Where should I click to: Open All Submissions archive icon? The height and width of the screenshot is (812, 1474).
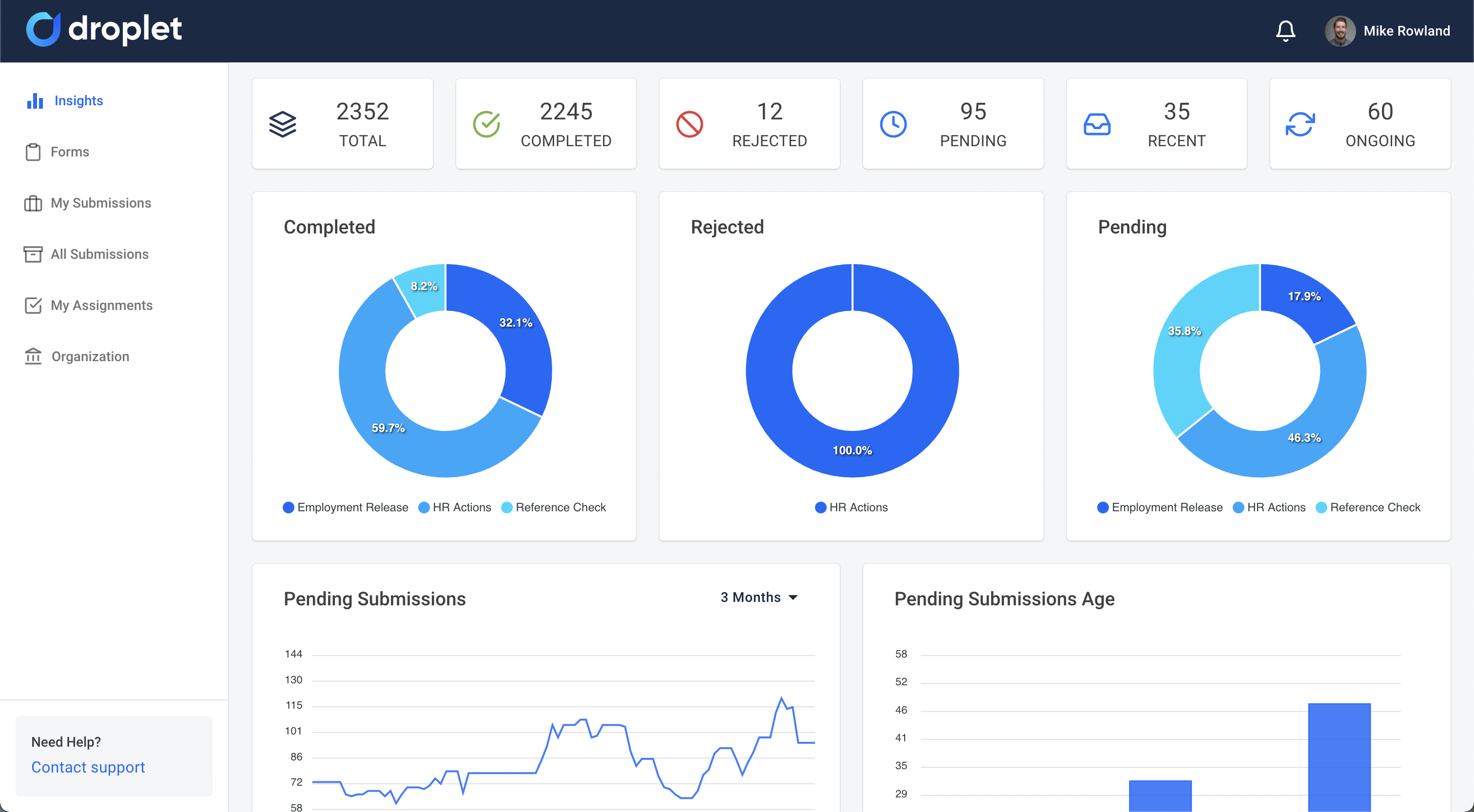34,254
